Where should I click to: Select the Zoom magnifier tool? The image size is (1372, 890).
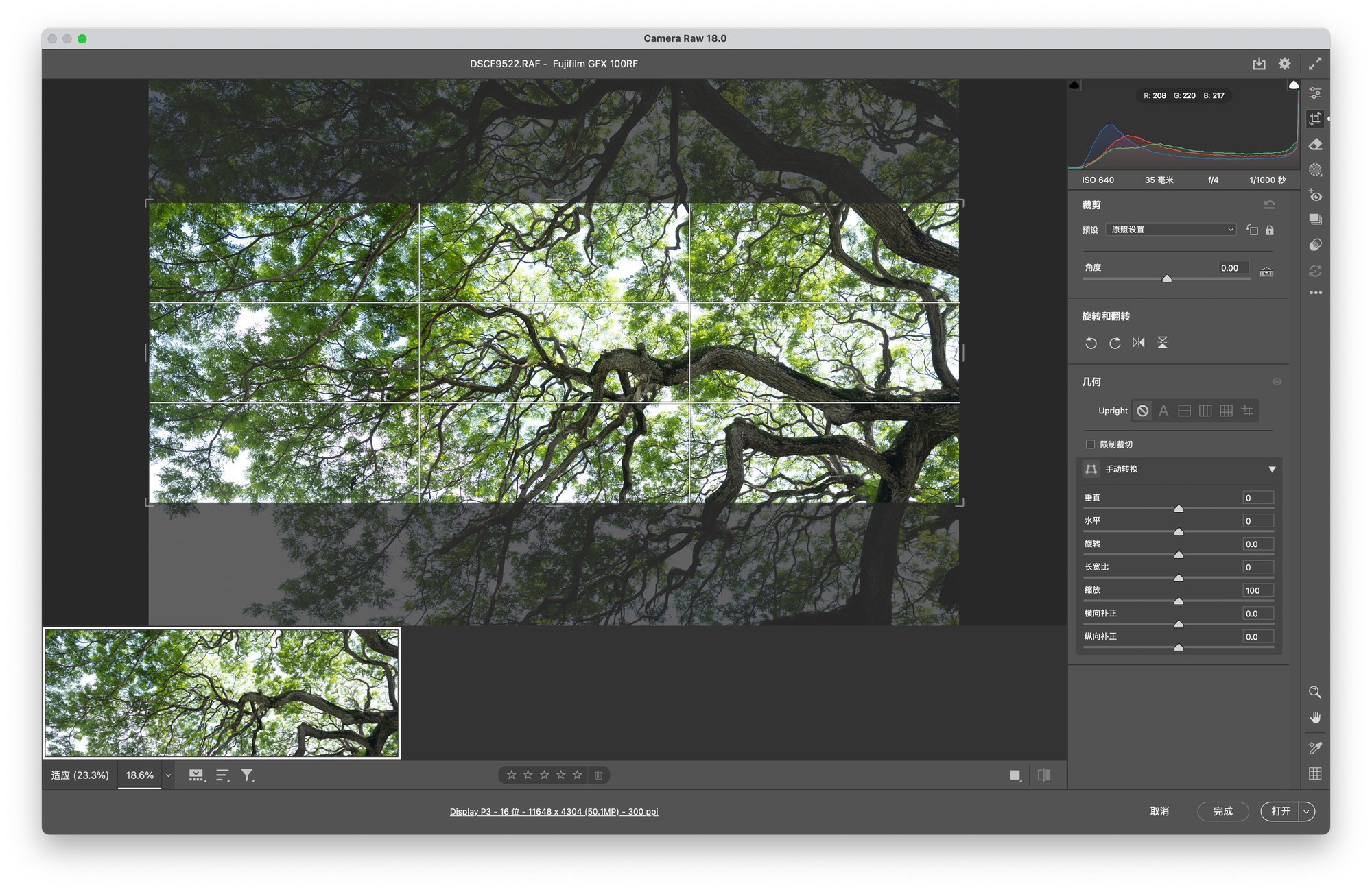tap(1315, 693)
